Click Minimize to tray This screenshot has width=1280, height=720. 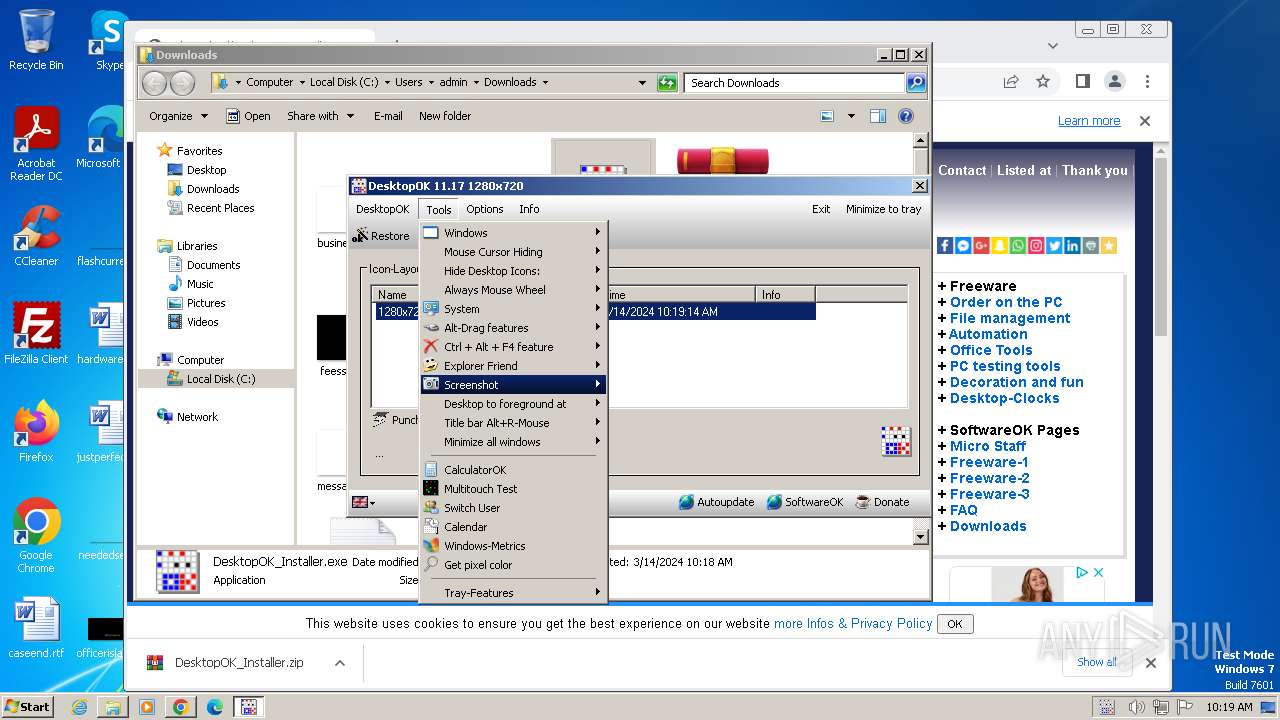click(884, 209)
